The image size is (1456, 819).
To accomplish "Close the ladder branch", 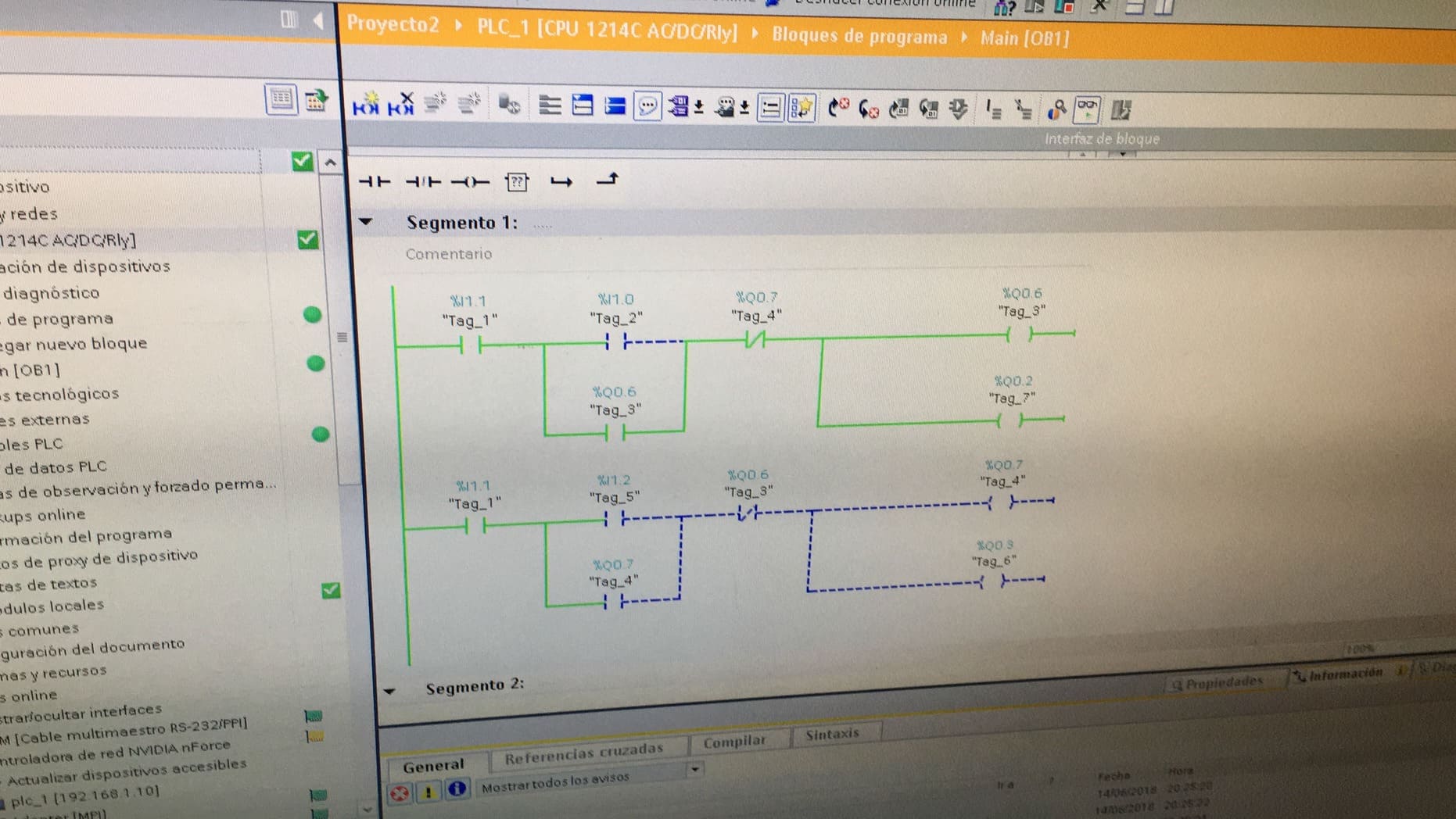I will tap(608, 181).
